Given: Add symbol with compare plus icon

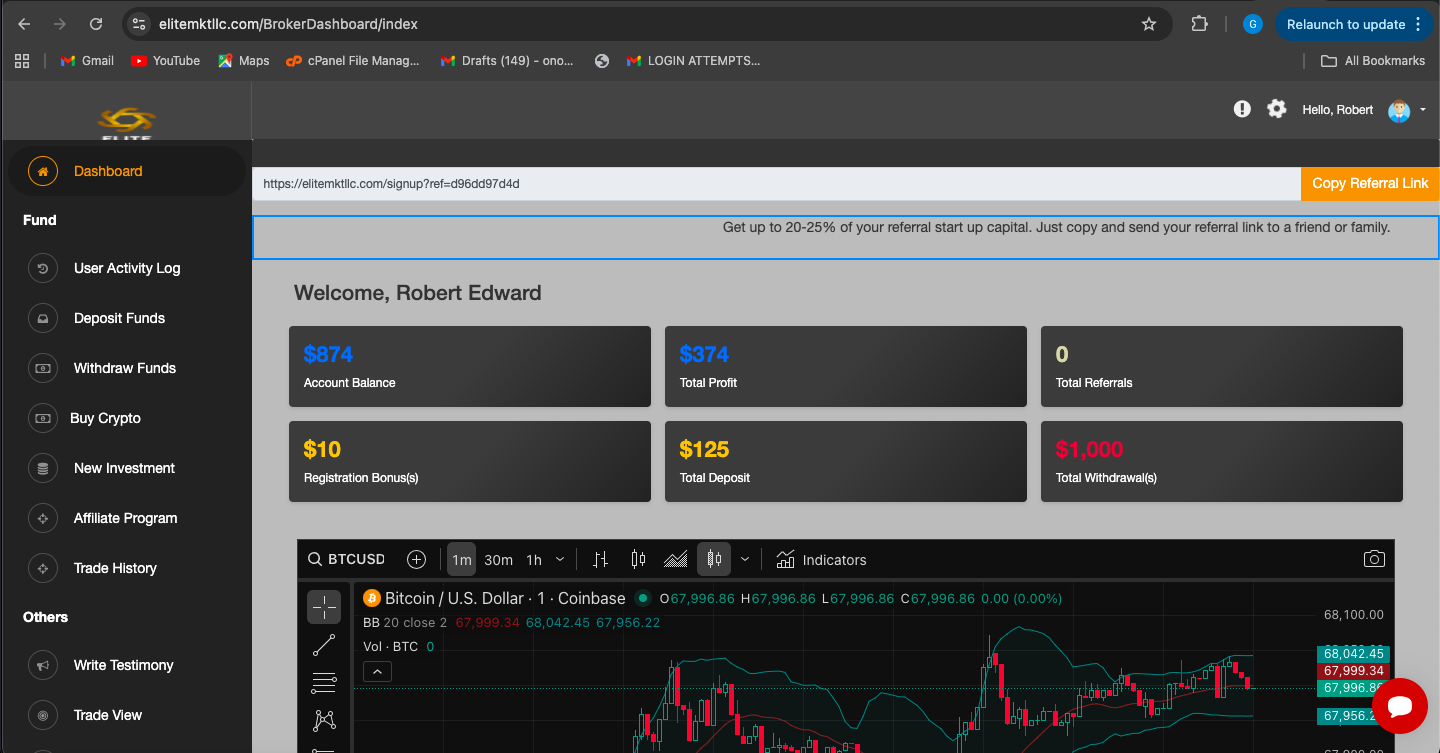Looking at the screenshot, I should click(x=417, y=559).
